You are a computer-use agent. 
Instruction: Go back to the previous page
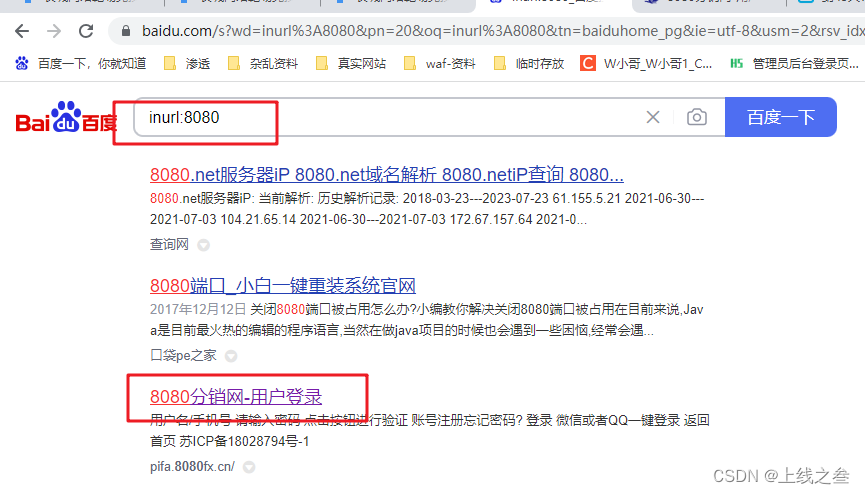[x=22, y=31]
